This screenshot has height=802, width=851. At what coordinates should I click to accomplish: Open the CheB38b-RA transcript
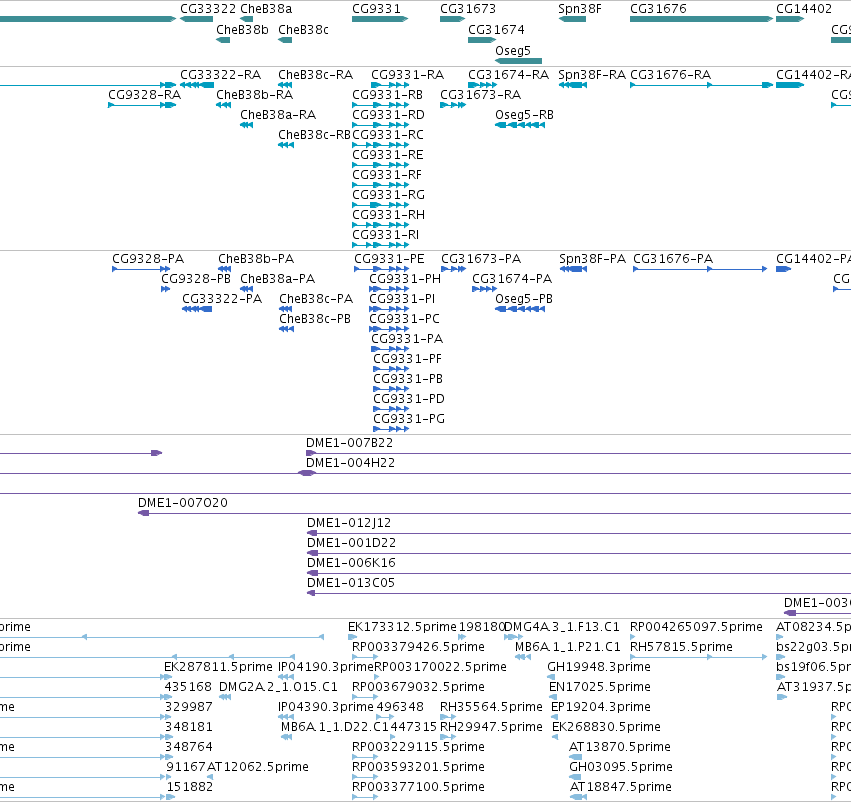pos(223,105)
